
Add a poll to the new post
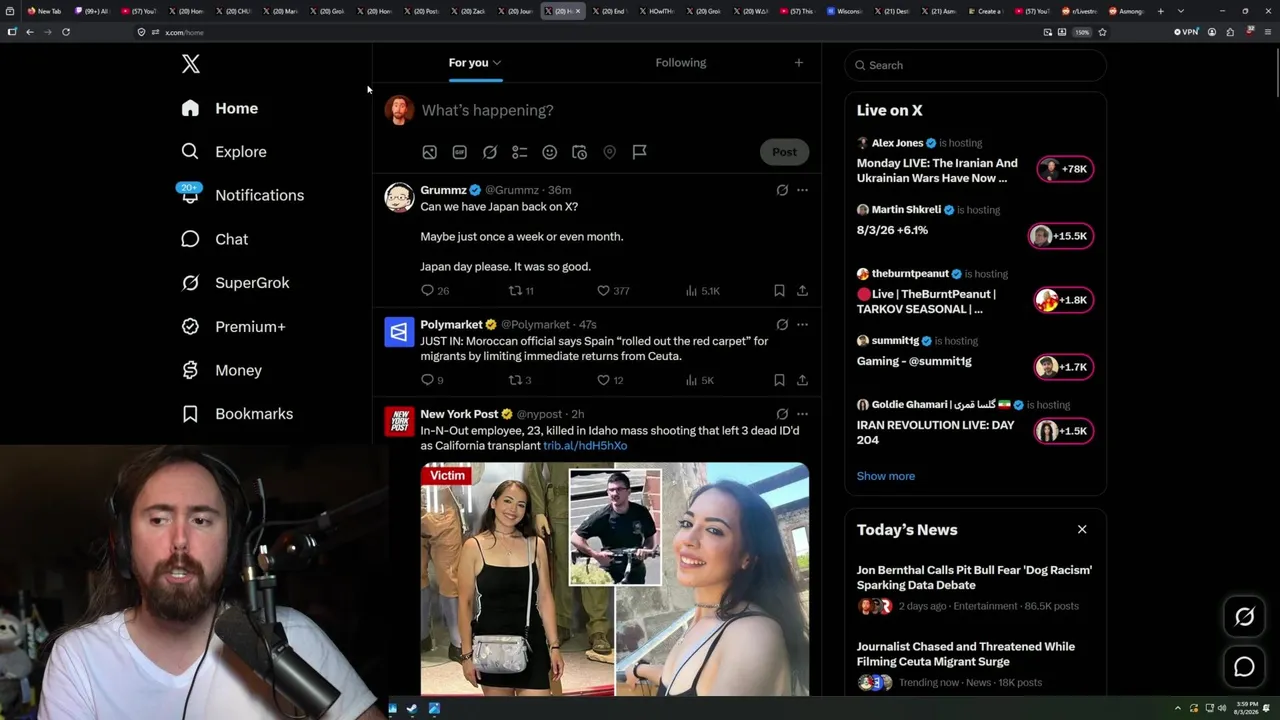pyautogui.click(x=520, y=152)
